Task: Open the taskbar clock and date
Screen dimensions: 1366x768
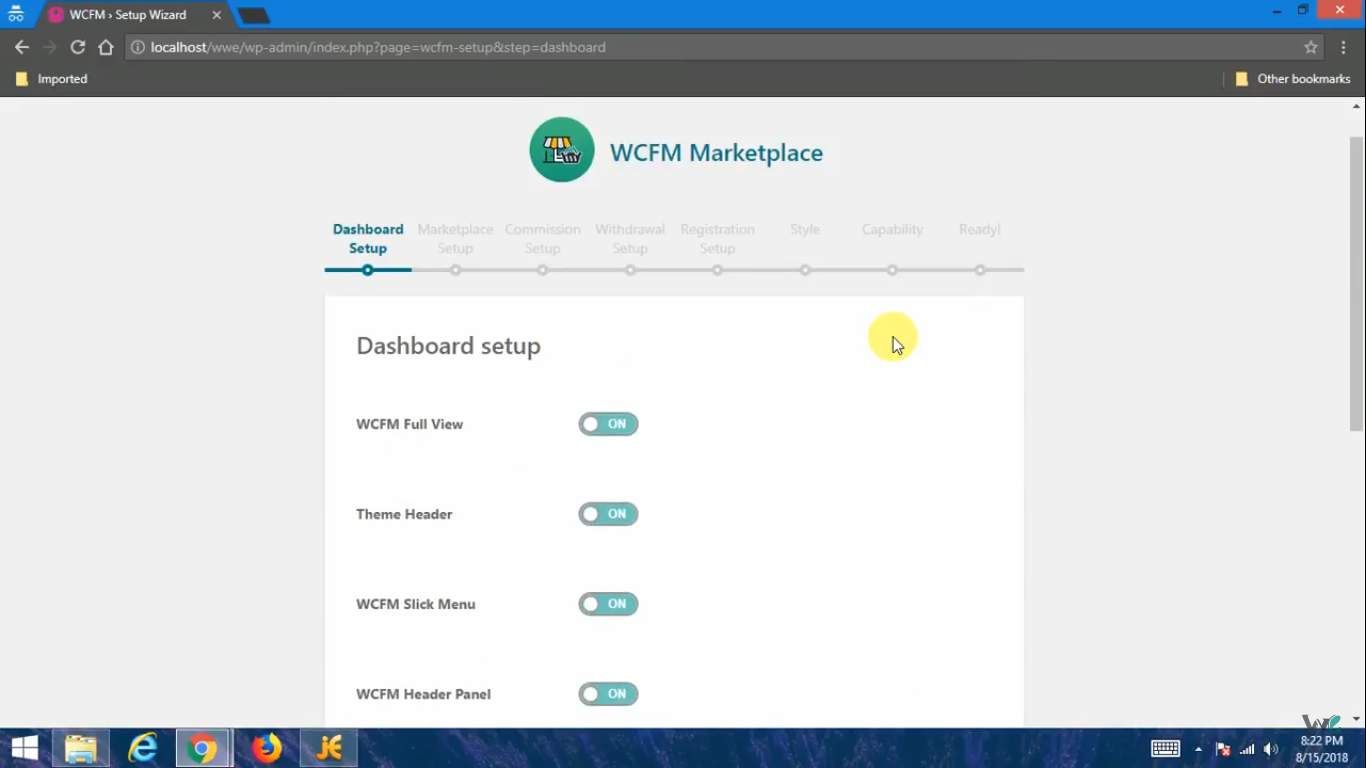Action: (x=1321, y=749)
